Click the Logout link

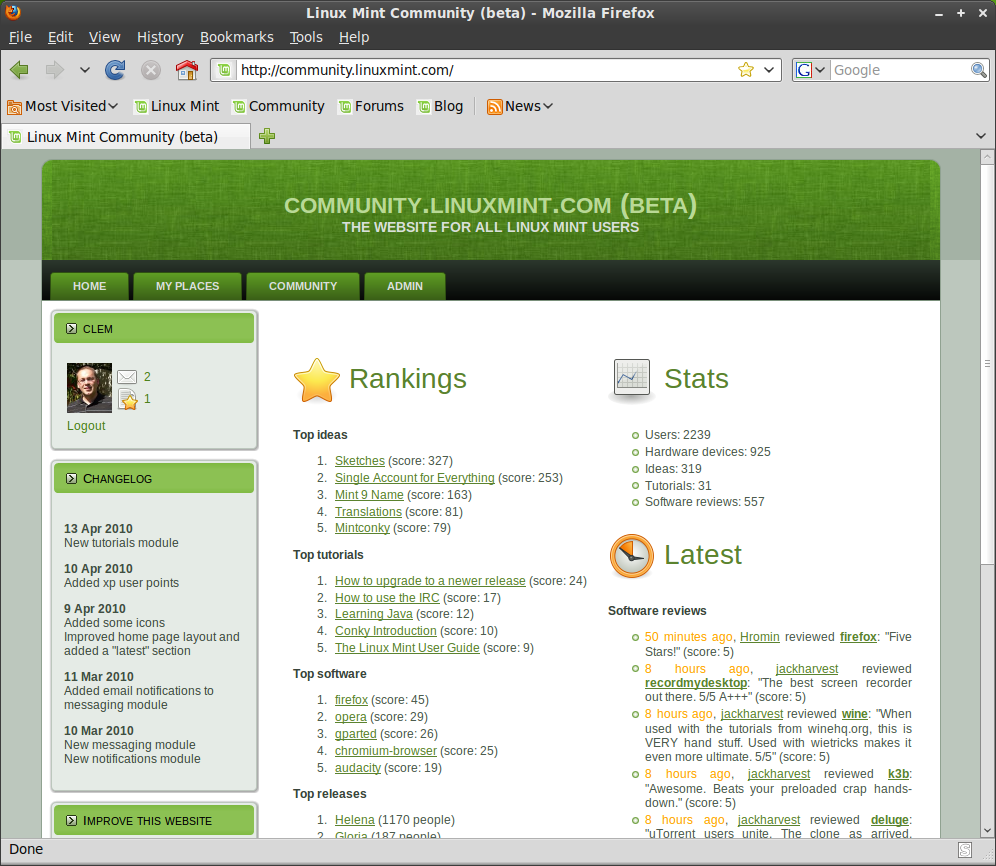tap(86, 426)
